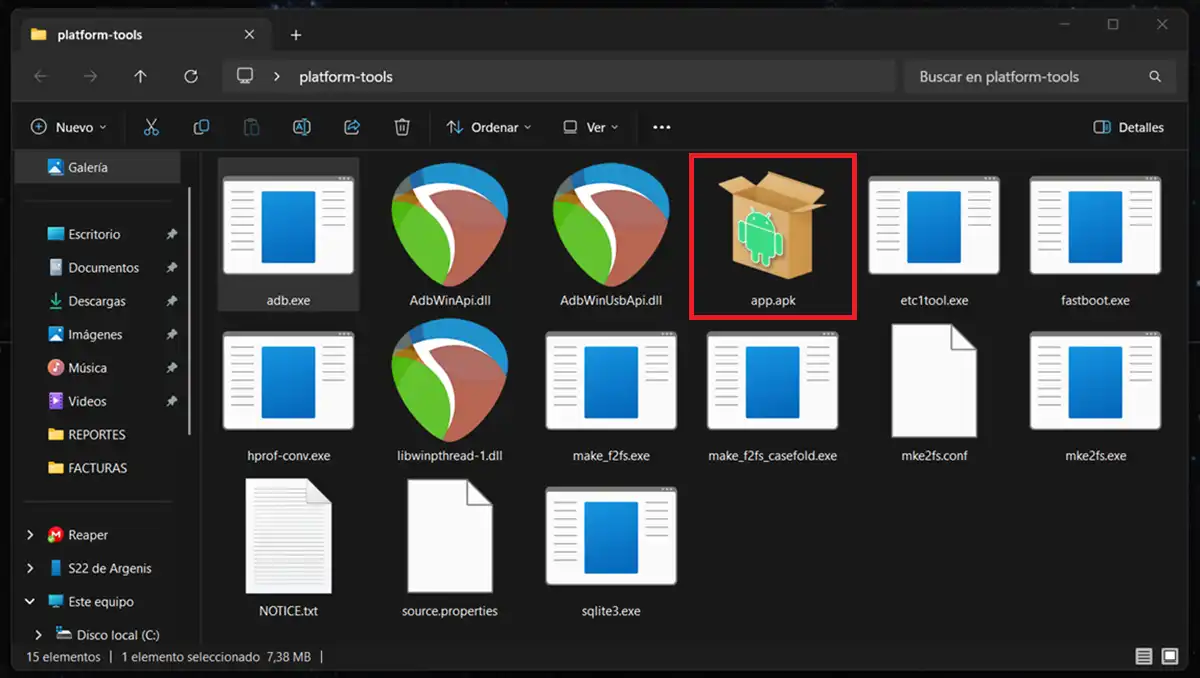Paste clipboard contents into platform-tools
This screenshot has width=1200, height=678.
tap(251, 127)
